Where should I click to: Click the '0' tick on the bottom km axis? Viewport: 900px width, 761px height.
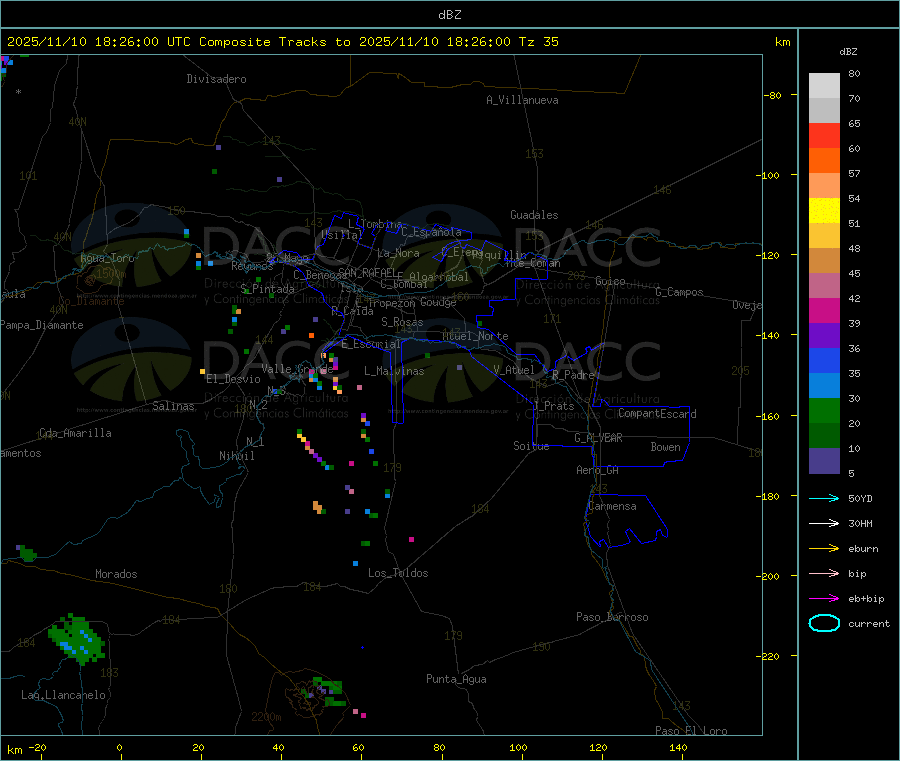coord(119,747)
